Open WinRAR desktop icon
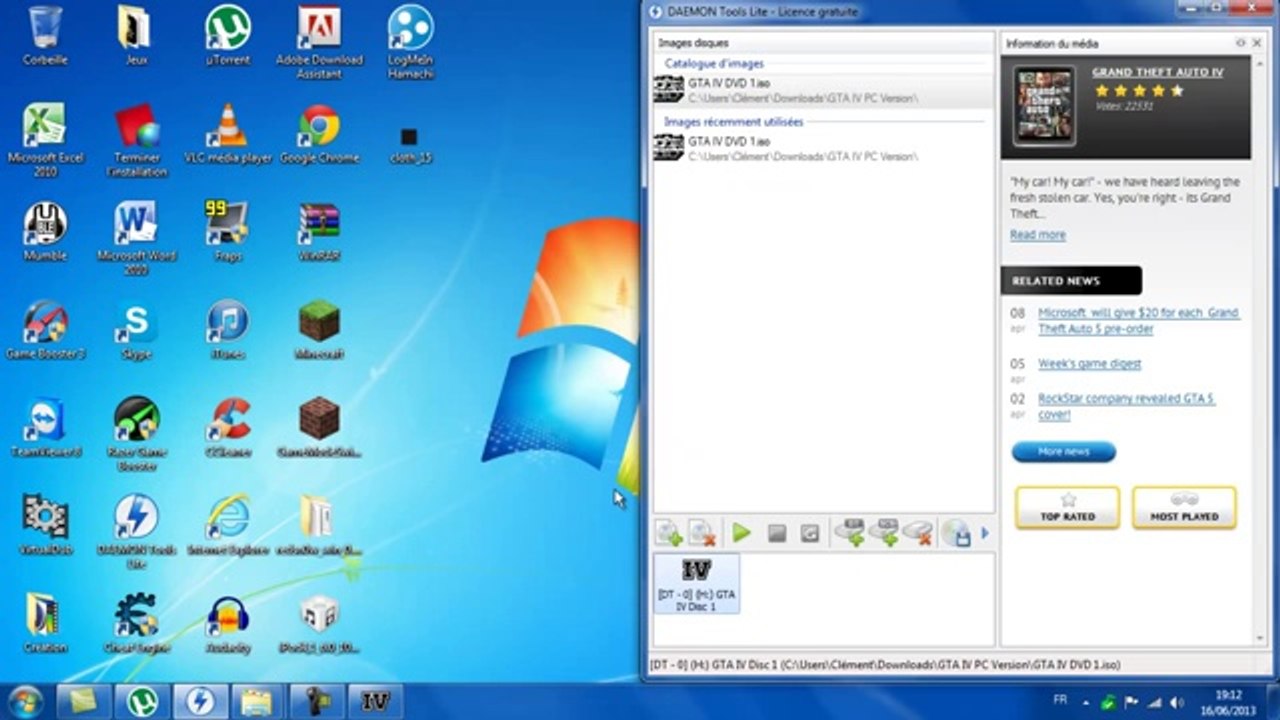Image resolution: width=1280 pixels, height=720 pixels. pos(319,231)
